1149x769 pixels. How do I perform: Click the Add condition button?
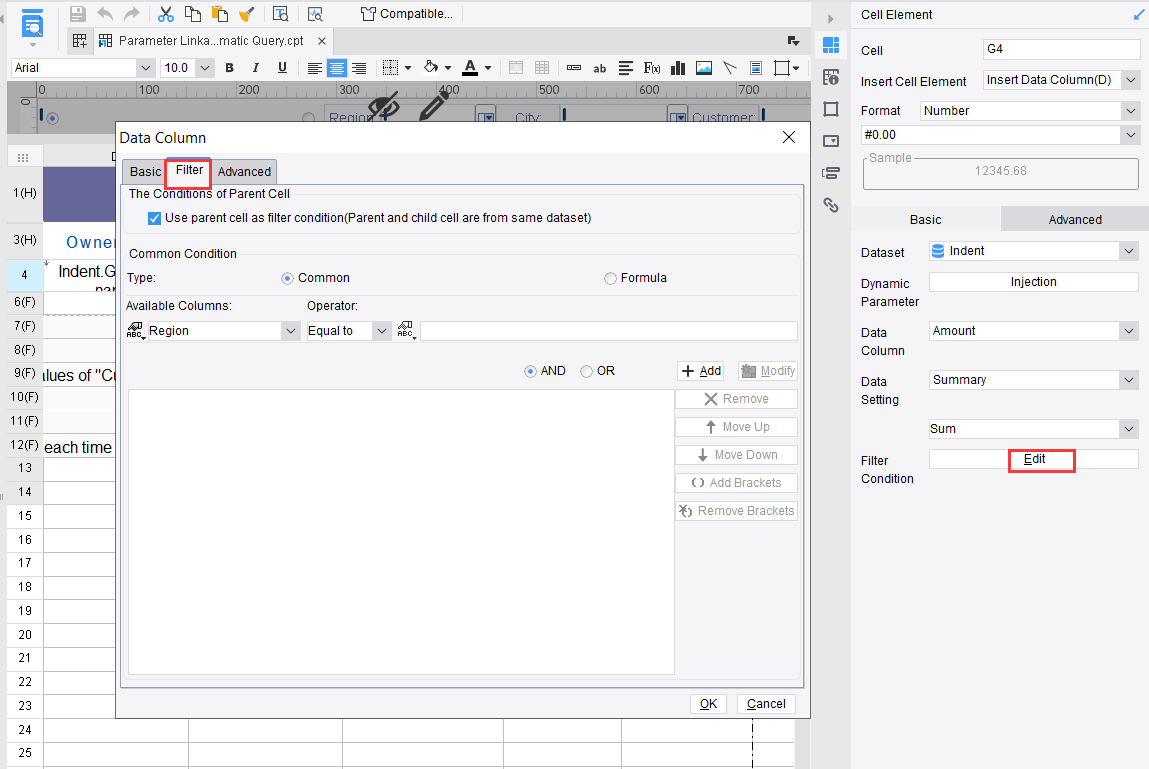point(701,371)
